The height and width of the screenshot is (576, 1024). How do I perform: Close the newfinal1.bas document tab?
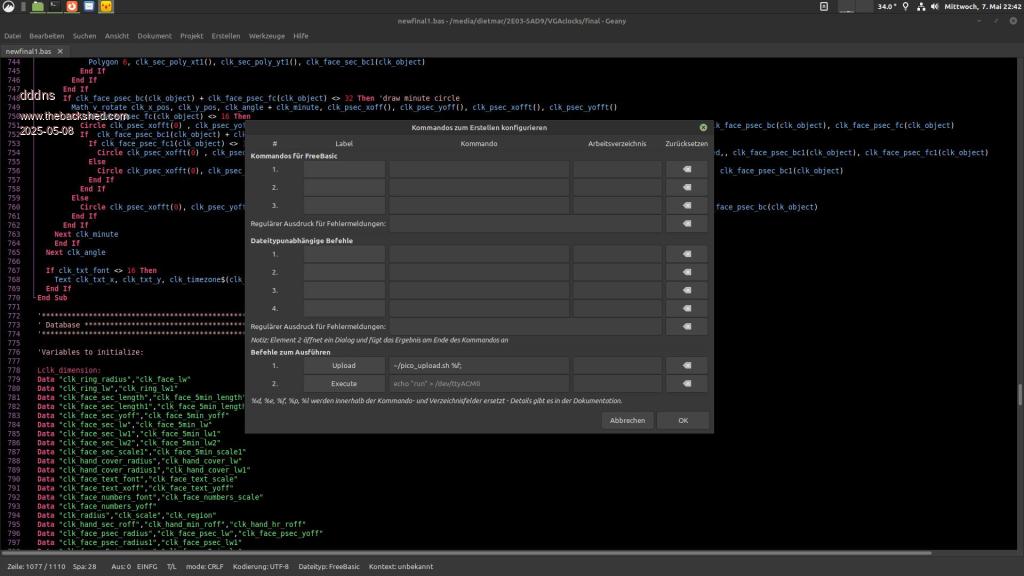coord(60,51)
